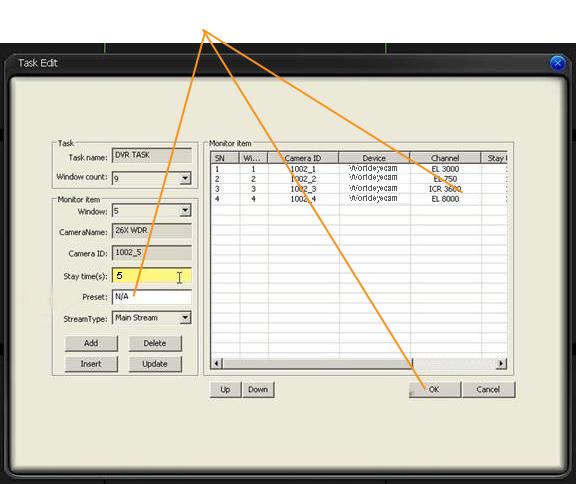Image resolution: width=576 pixels, height=484 pixels.
Task: Click the Cancel button
Action: click(x=488, y=390)
